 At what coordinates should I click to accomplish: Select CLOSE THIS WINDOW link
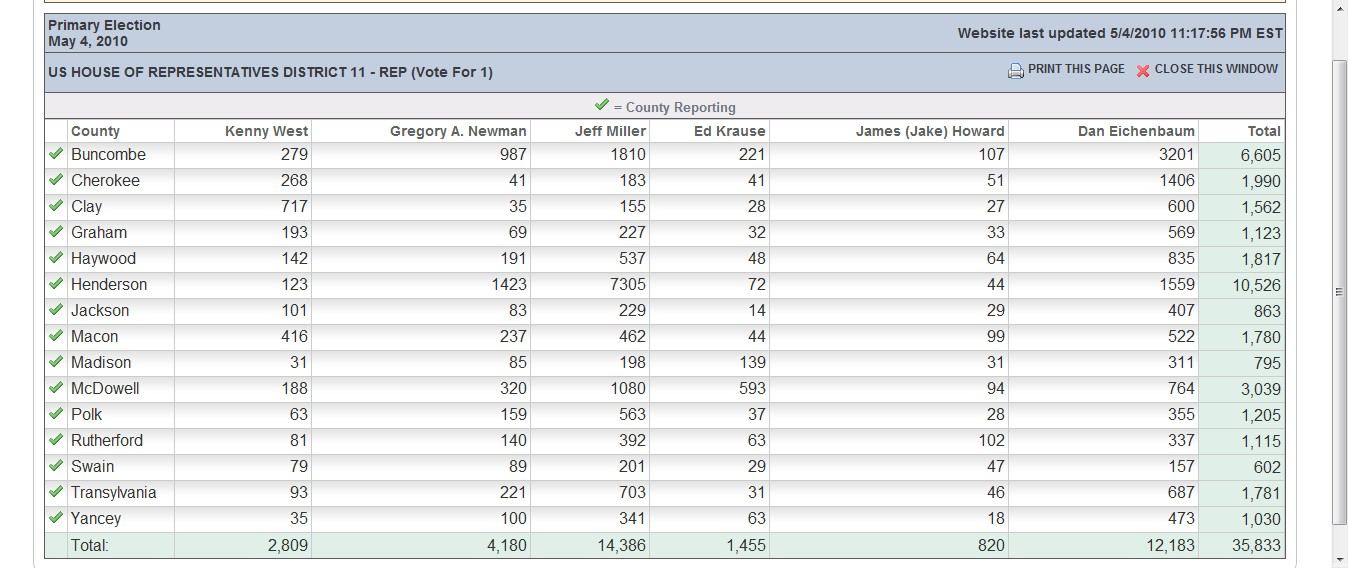point(1216,69)
